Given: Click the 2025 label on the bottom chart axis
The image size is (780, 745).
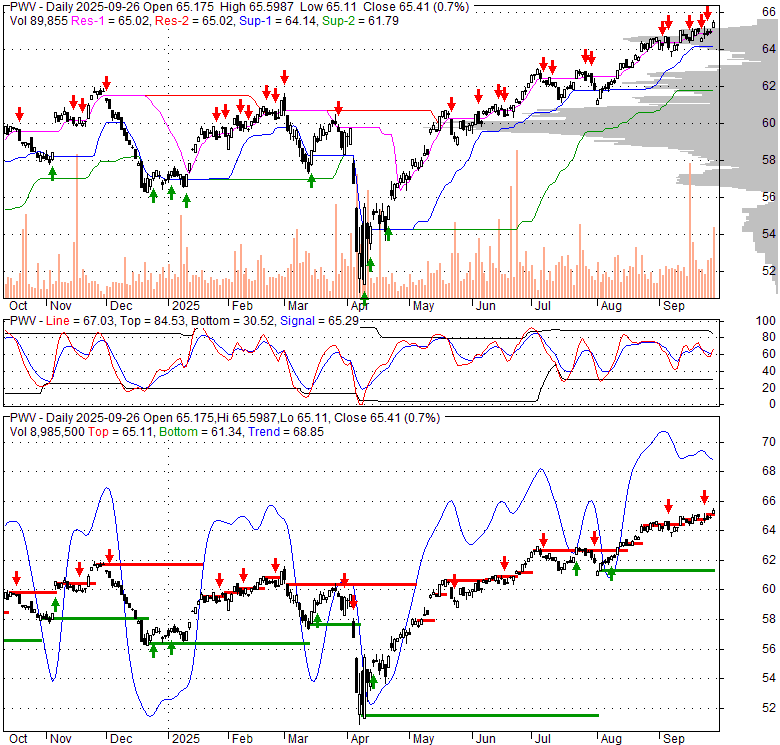Looking at the screenshot, I should tap(186, 739).
